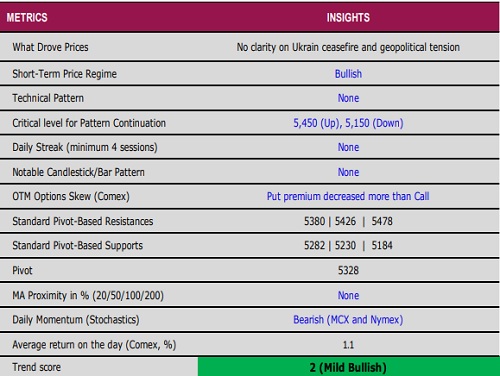Select the resistances 5380 | 5426 | 5478
Image resolution: width=500 pixels, height=376 pixels.
pos(348,221)
